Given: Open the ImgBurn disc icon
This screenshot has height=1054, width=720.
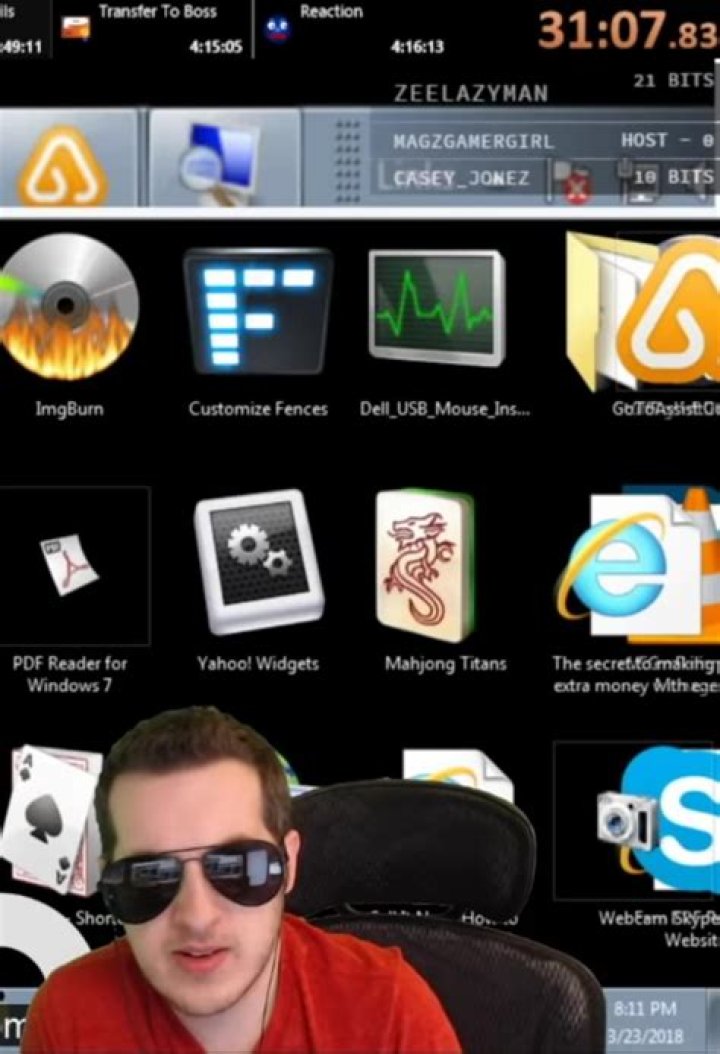Looking at the screenshot, I should 67,308.
